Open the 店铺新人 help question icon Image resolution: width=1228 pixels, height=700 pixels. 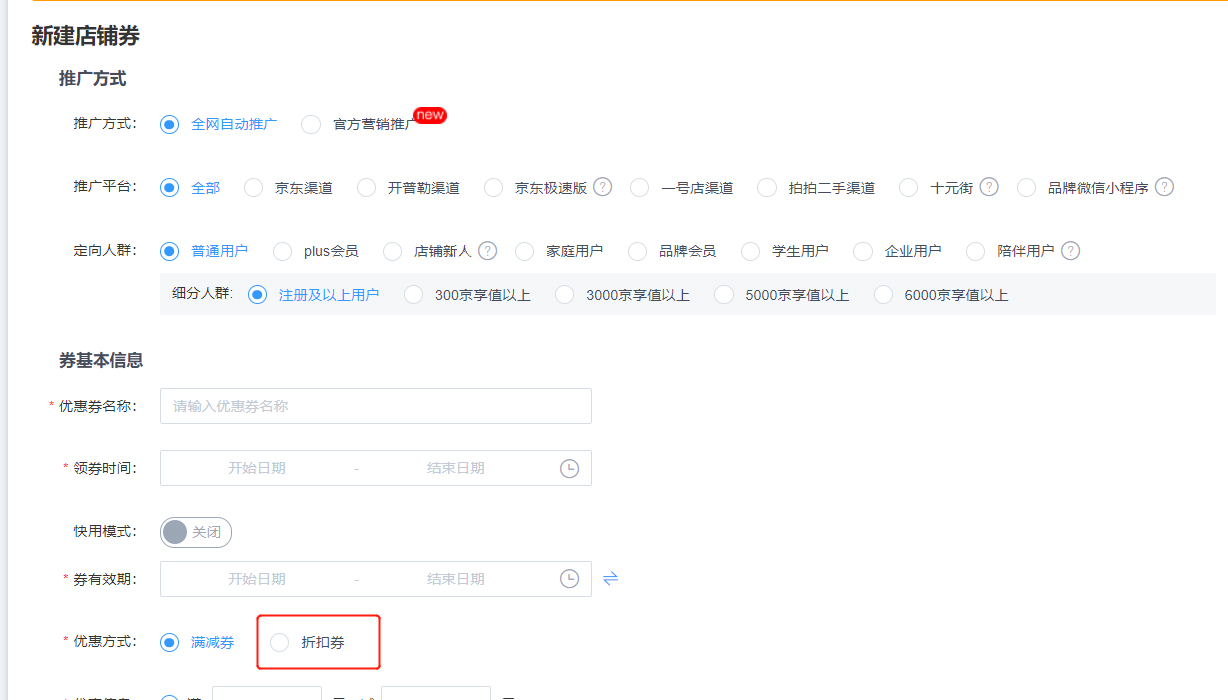click(487, 251)
